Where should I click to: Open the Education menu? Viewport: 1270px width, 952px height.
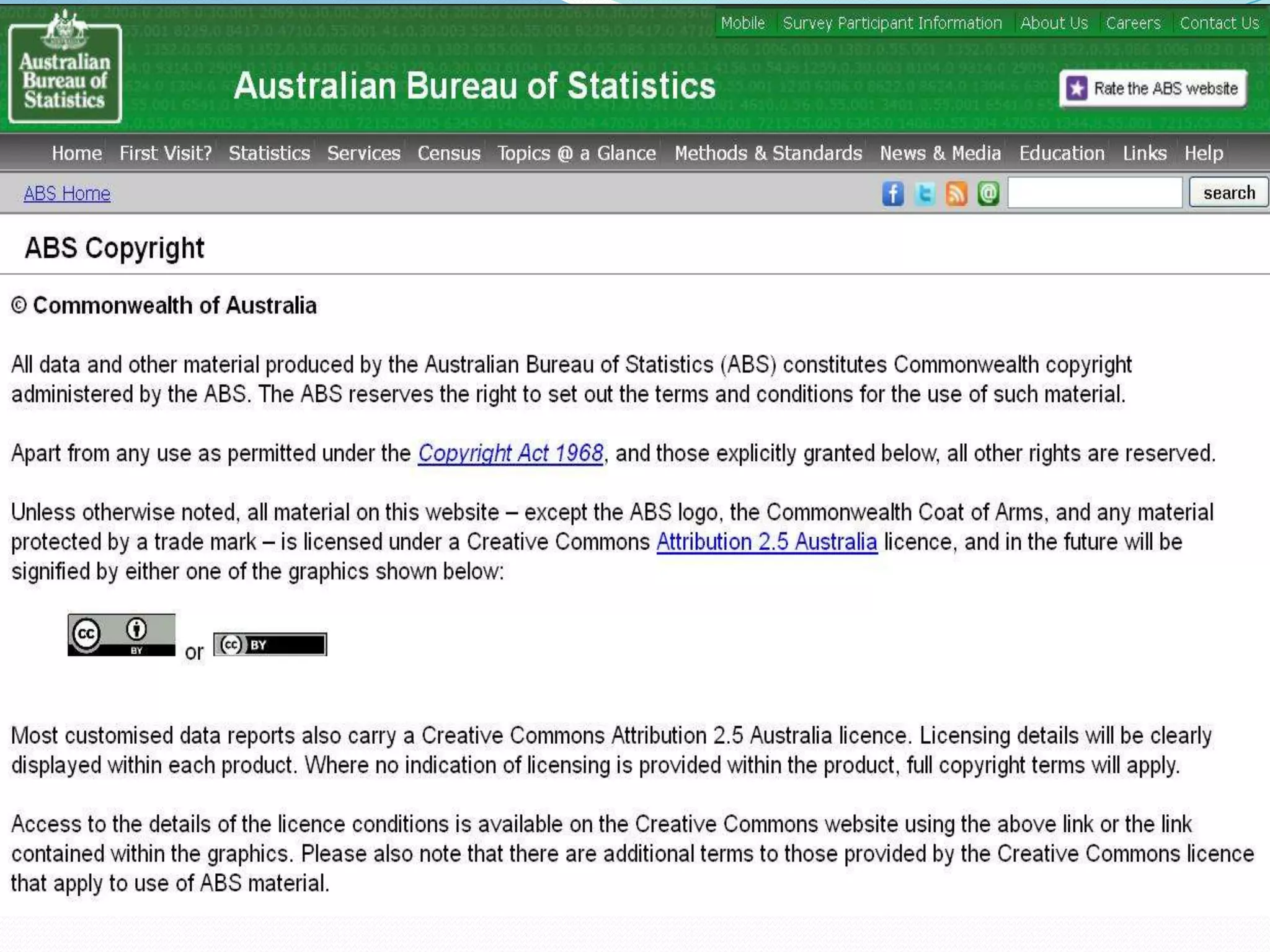(1062, 153)
